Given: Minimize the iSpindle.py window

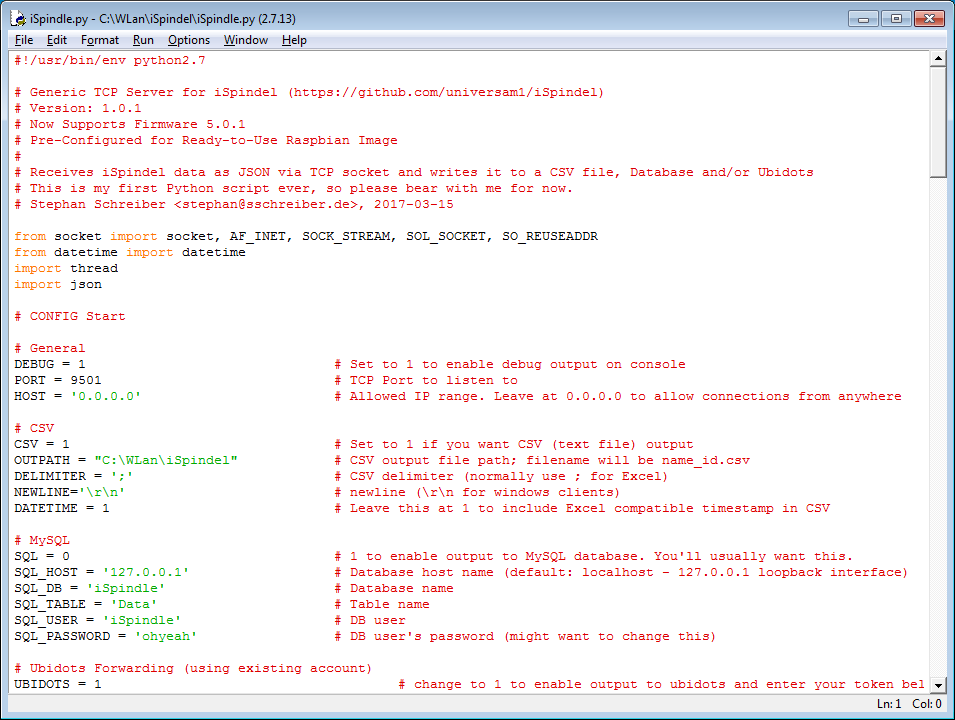Looking at the screenshot, I should tap(864, 18).
